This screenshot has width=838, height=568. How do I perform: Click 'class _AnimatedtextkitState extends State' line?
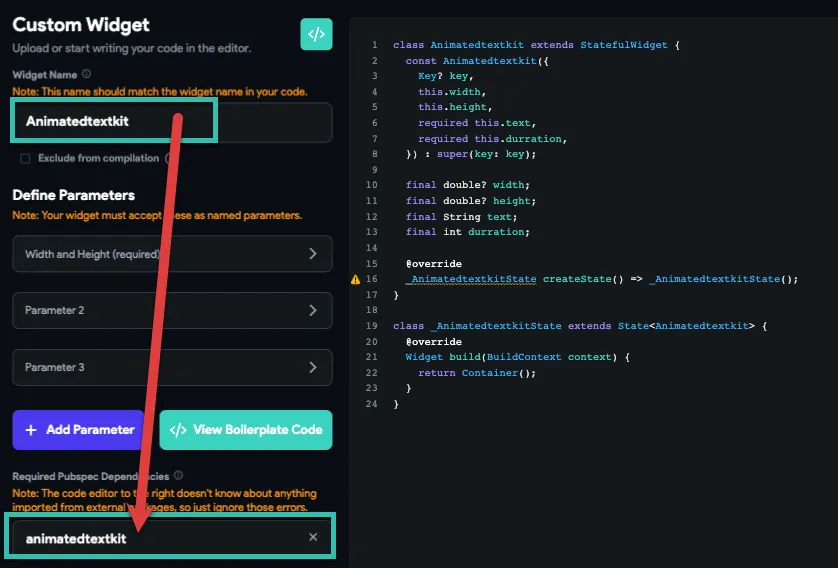click(580, 326)
